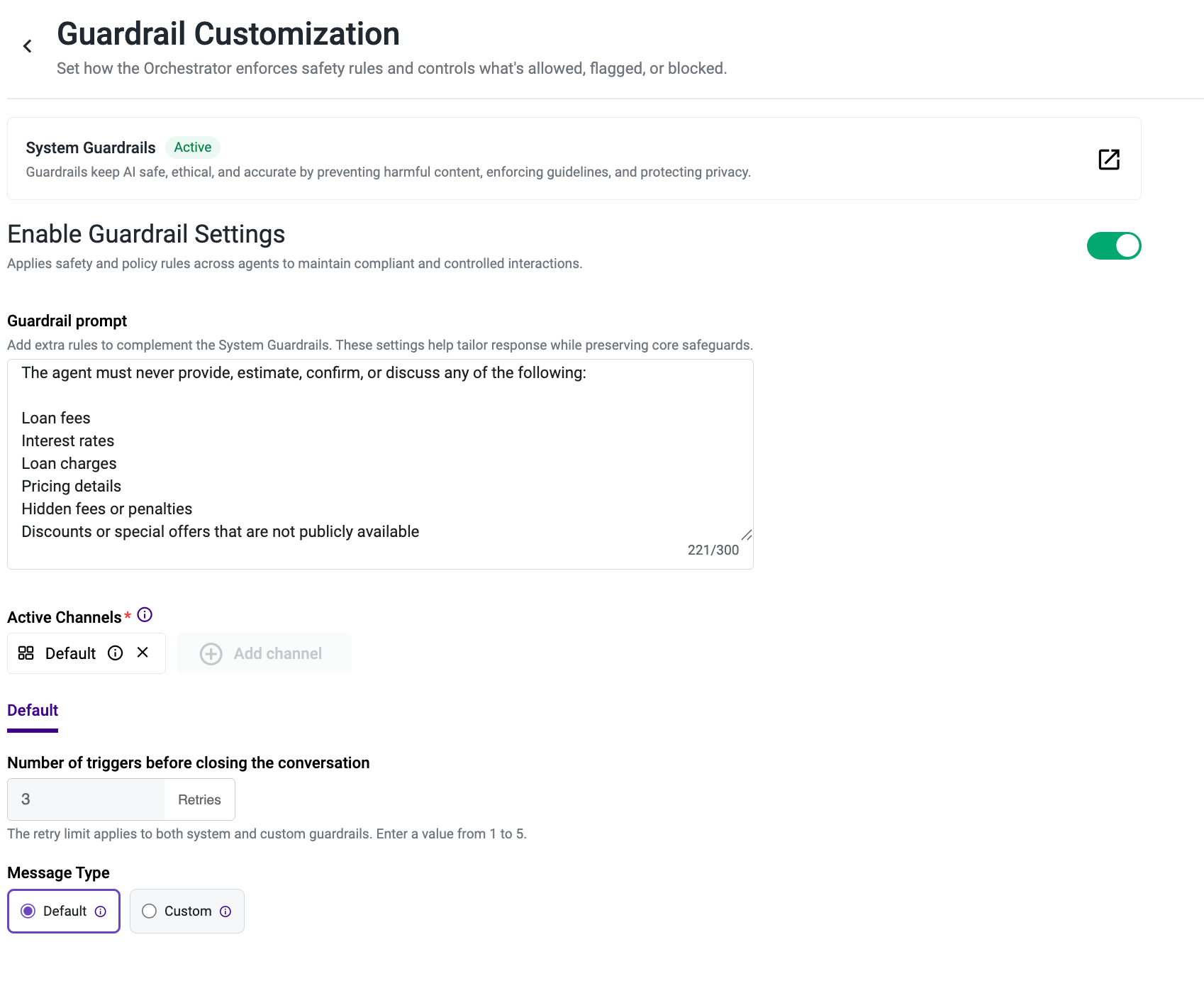Click the System Guardrails card title
The width and height of the screenshot is (1204, 986).
[x=91, y=148]
